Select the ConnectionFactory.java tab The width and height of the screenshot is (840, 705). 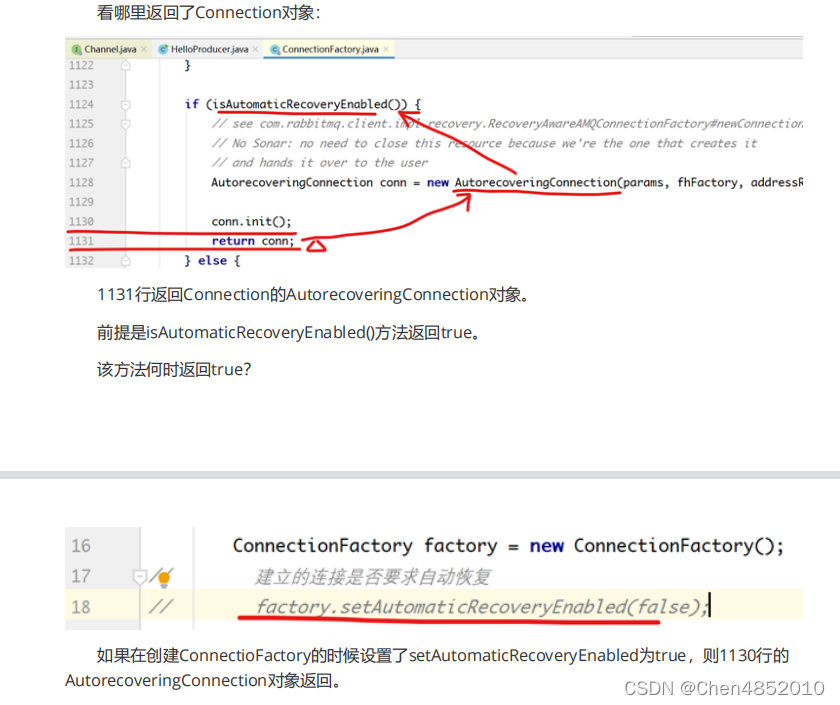(329, 49)
